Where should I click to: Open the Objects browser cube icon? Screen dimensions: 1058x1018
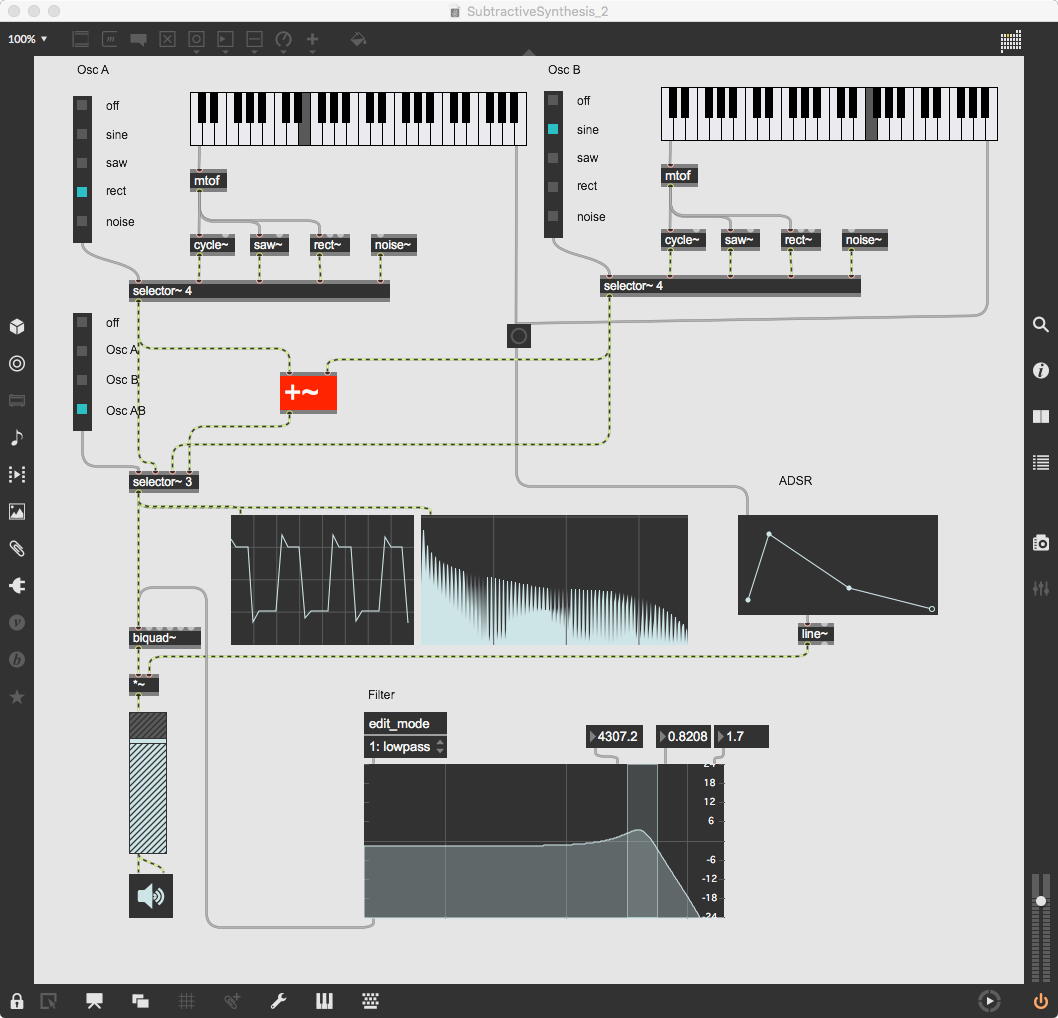pyautogui.click(x=17, y=327)
